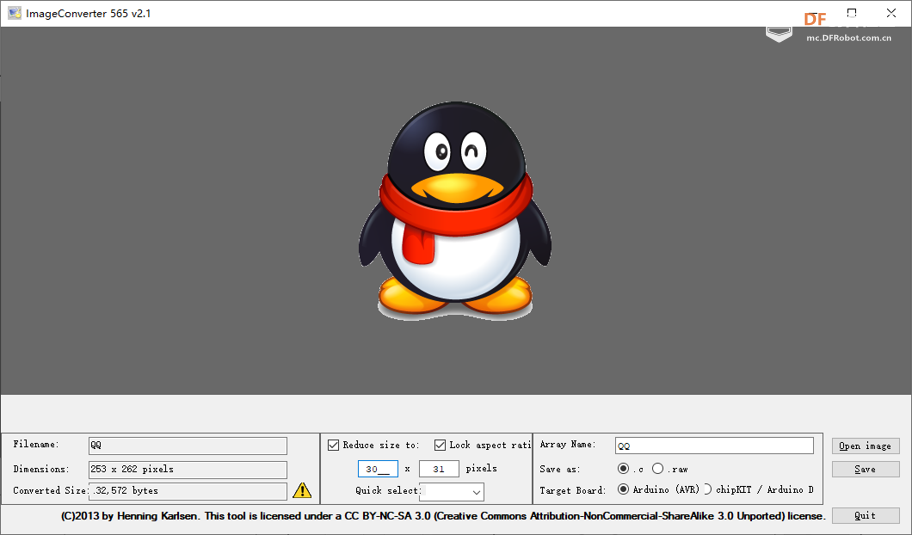
Task: Click the Quit button
Action: (x=865, y=515)
